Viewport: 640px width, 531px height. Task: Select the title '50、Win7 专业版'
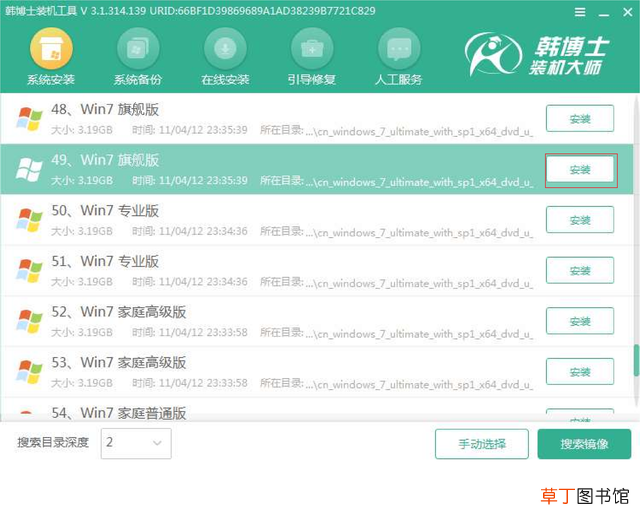(105, 211)
